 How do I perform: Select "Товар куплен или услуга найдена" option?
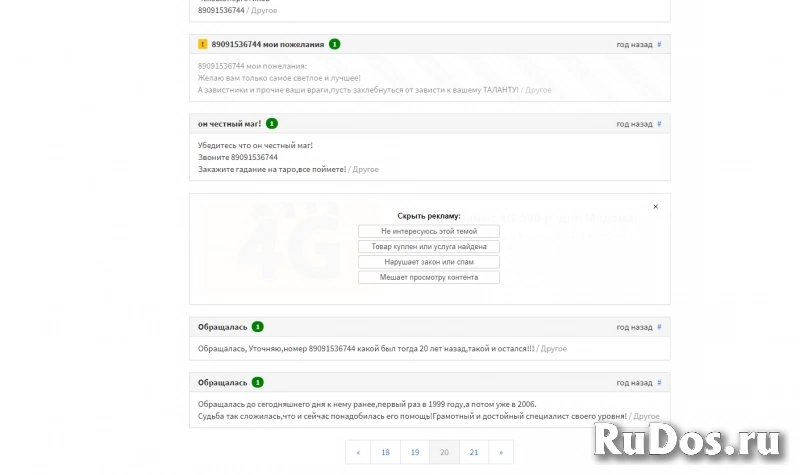(x=429, y=246)
